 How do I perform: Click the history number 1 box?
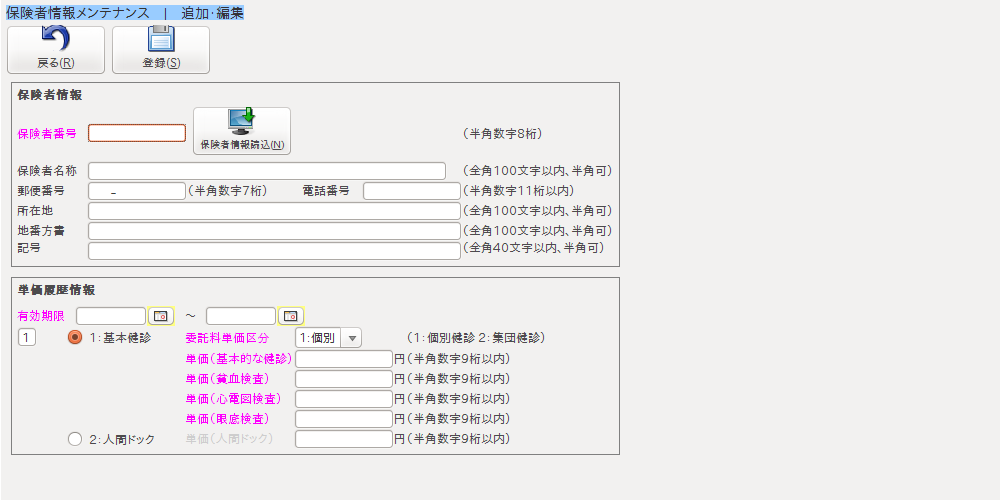pos(27,337)
